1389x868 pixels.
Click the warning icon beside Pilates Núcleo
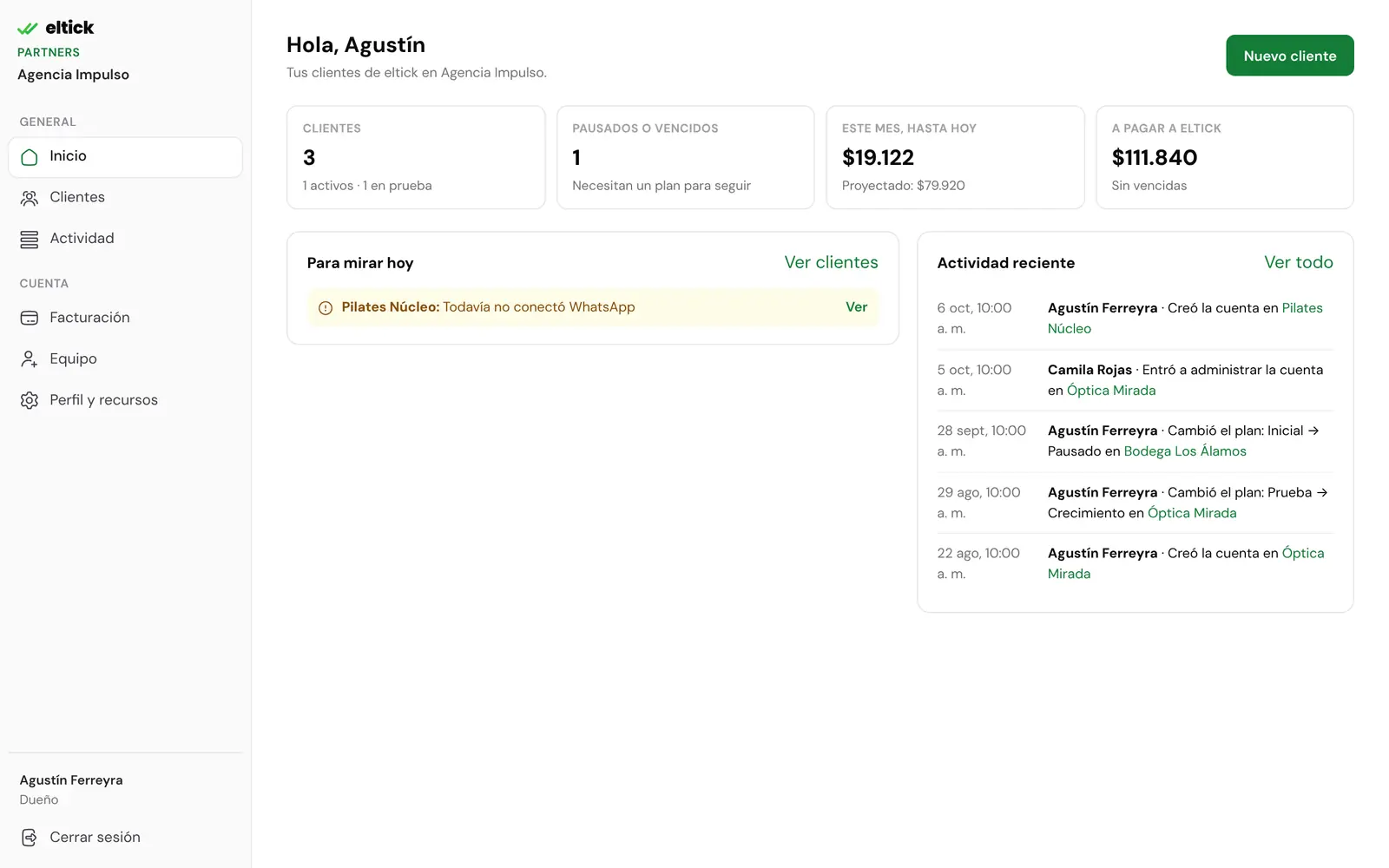(326, 308)
